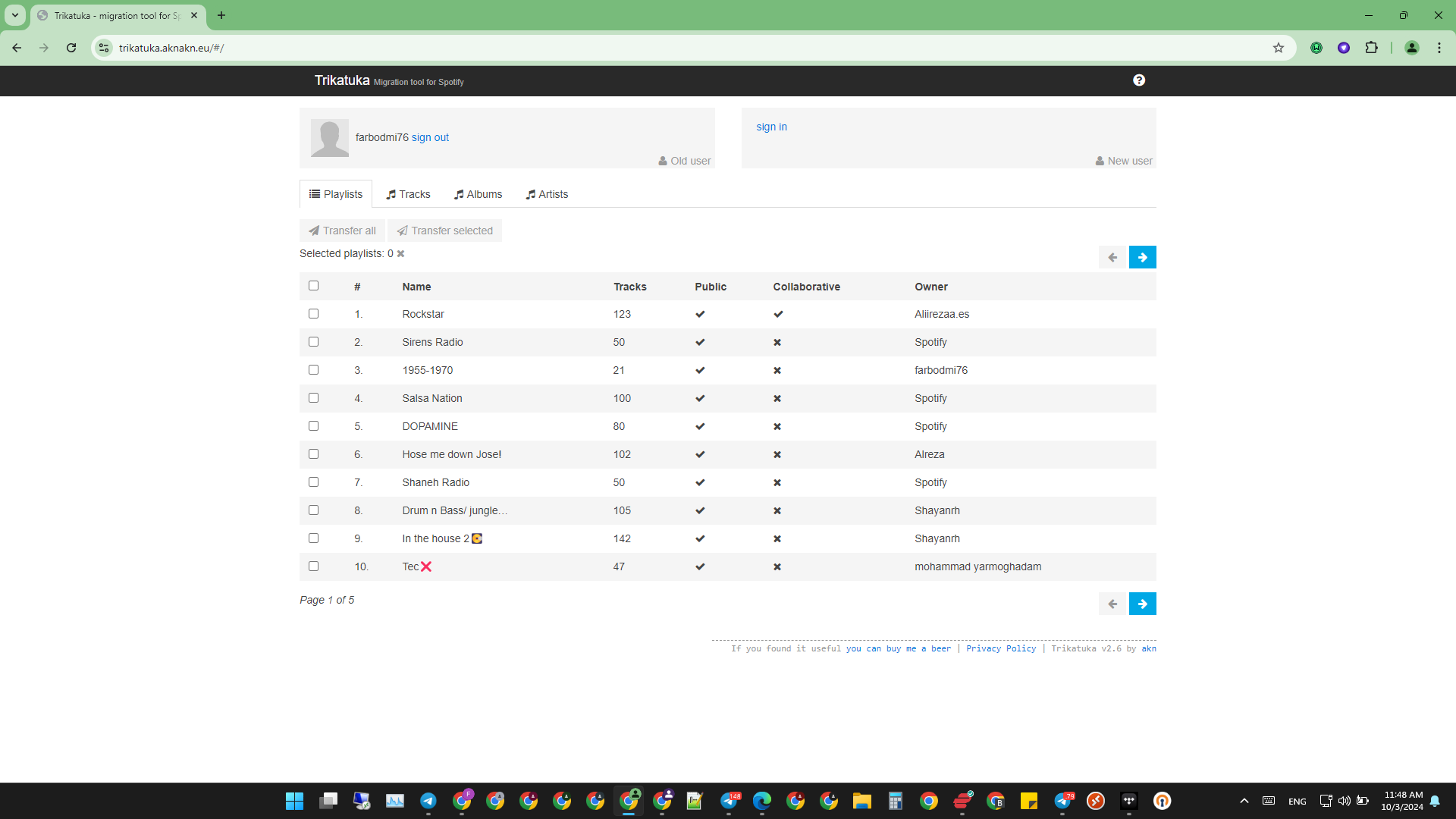Viewport: 1456px width, 819px height.
Task: Go to next page using top arrow
Action: coord(1142,257)
